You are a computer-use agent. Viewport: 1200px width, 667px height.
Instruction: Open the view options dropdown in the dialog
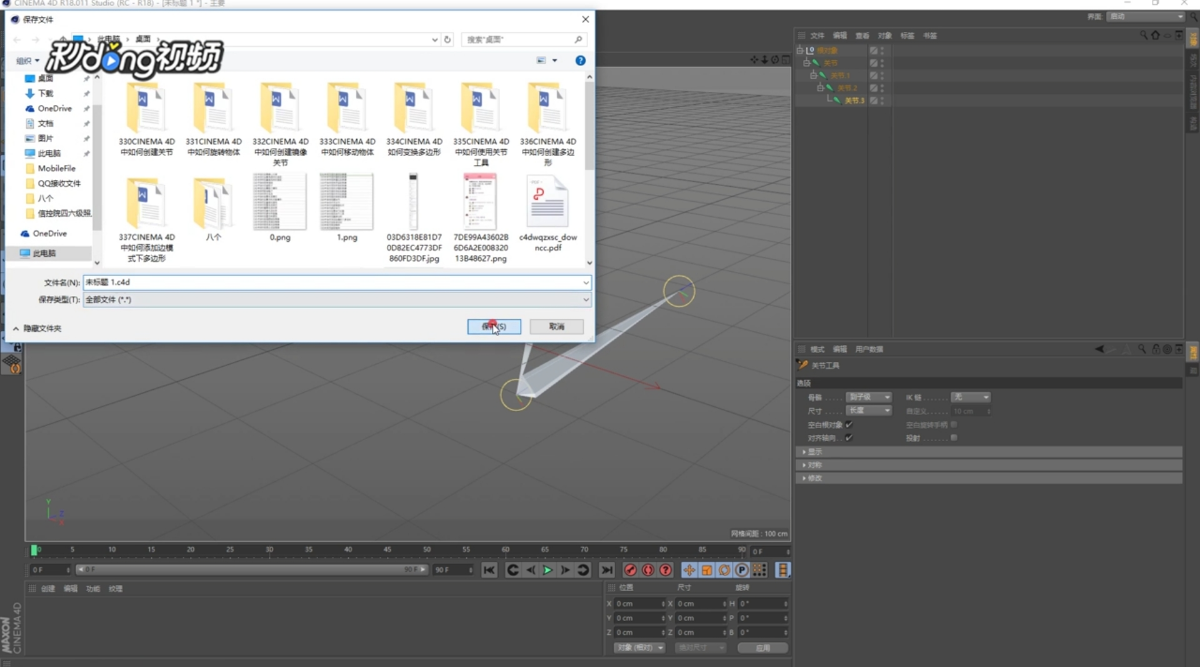pos(555,61)
